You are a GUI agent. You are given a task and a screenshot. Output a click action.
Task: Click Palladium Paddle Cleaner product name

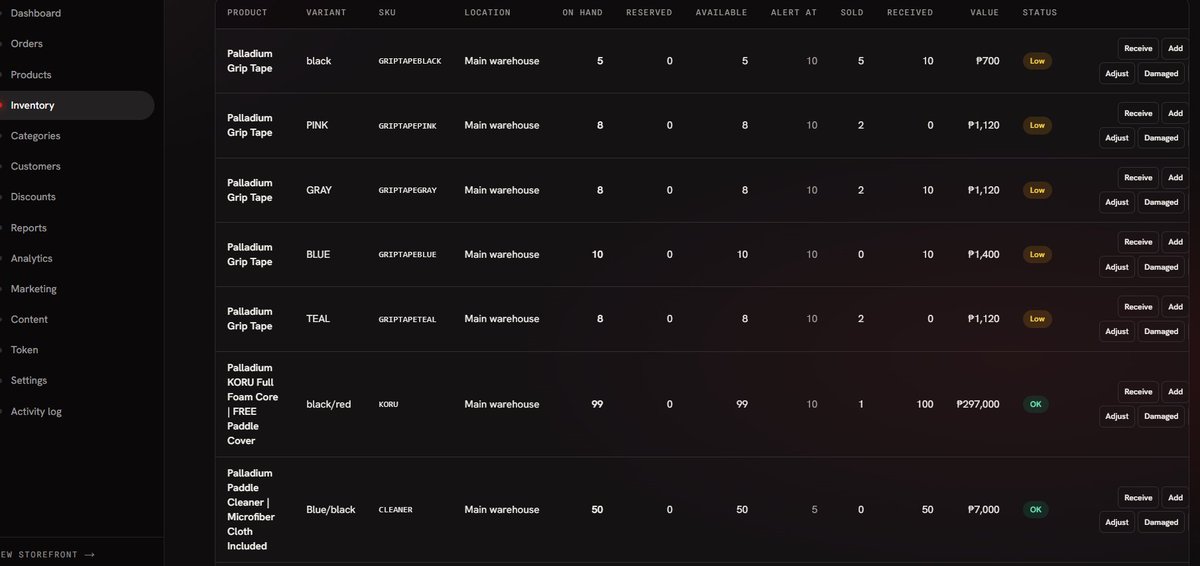(253, 510)
